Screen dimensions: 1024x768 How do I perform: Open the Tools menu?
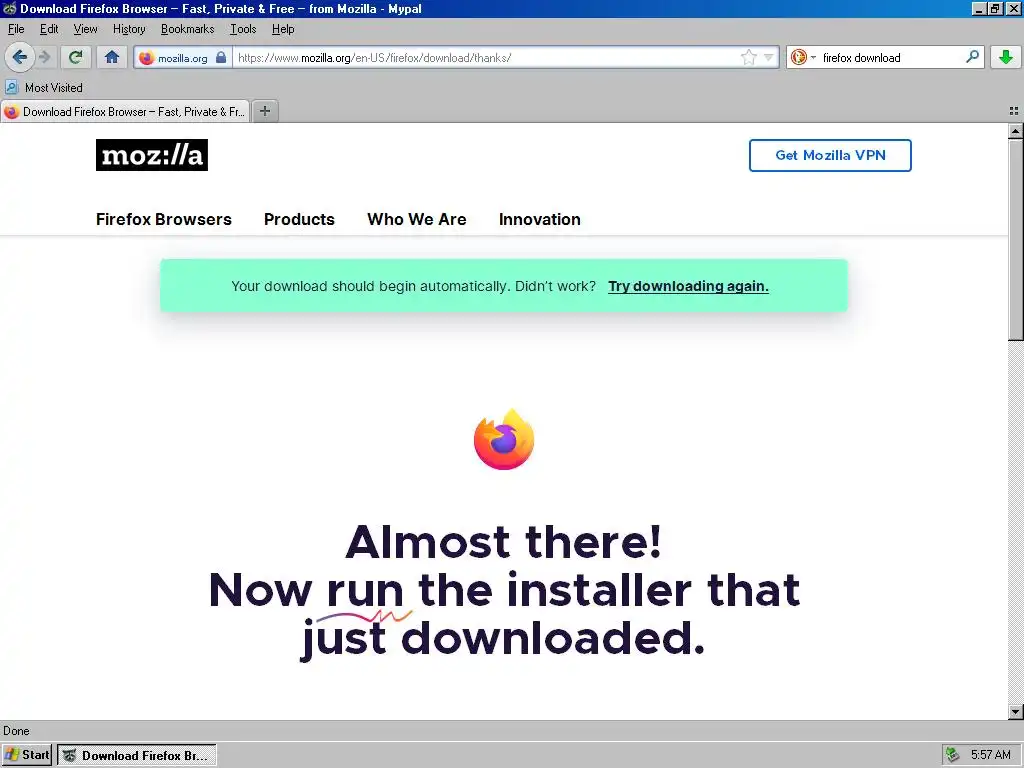[x=242, y=29]
